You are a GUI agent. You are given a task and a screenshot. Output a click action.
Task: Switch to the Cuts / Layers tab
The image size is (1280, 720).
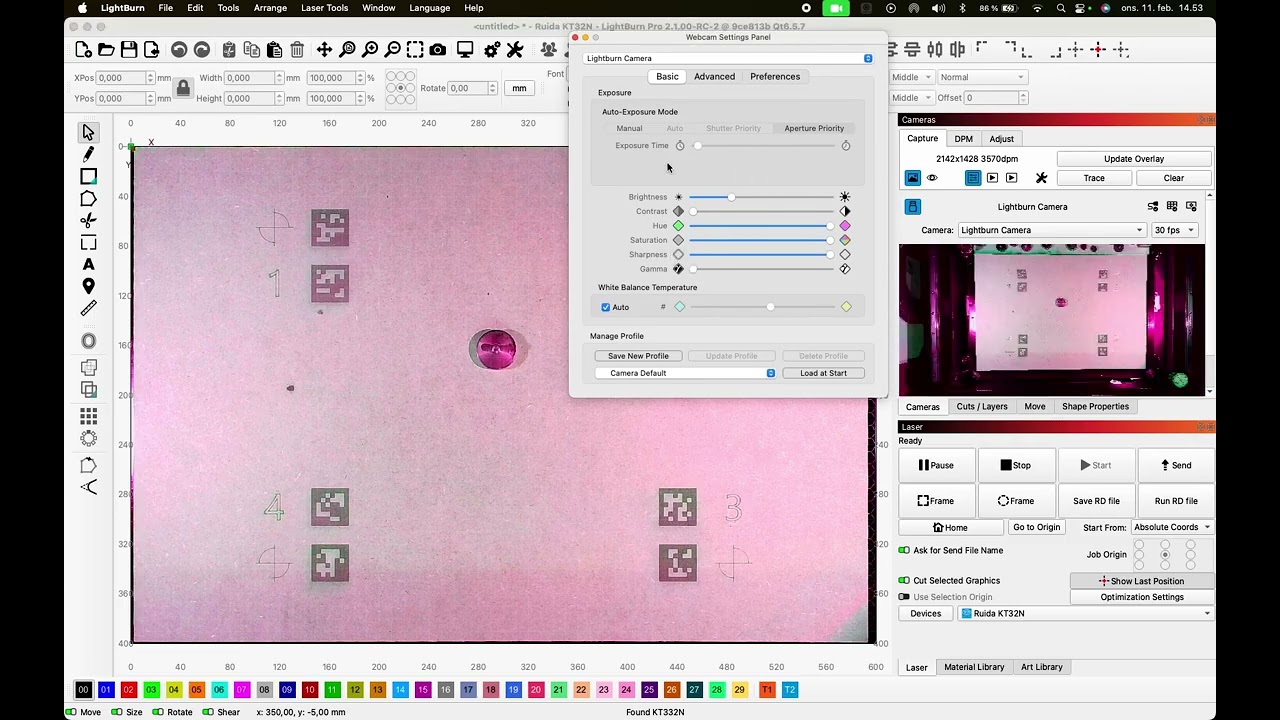(x=982, y=407)
